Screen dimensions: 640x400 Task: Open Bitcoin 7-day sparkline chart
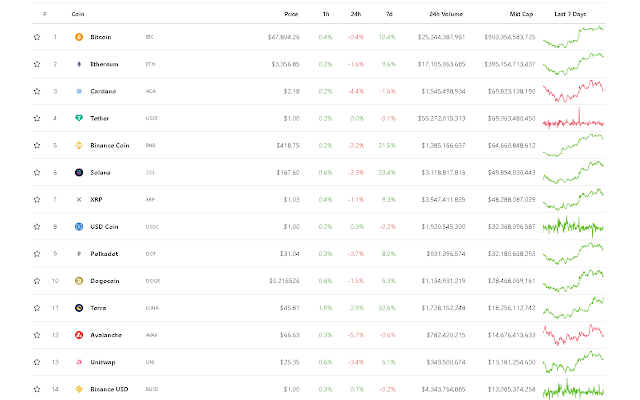[573, 37]
